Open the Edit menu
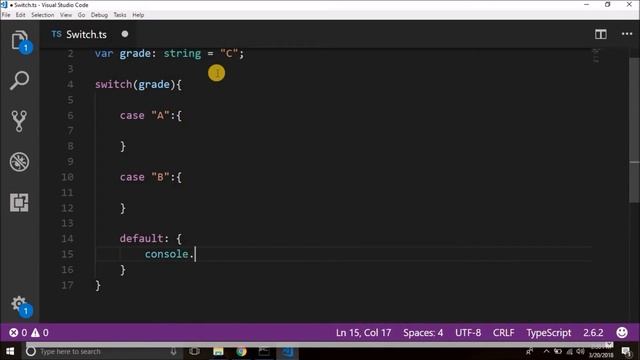 (x=20, y=15)
